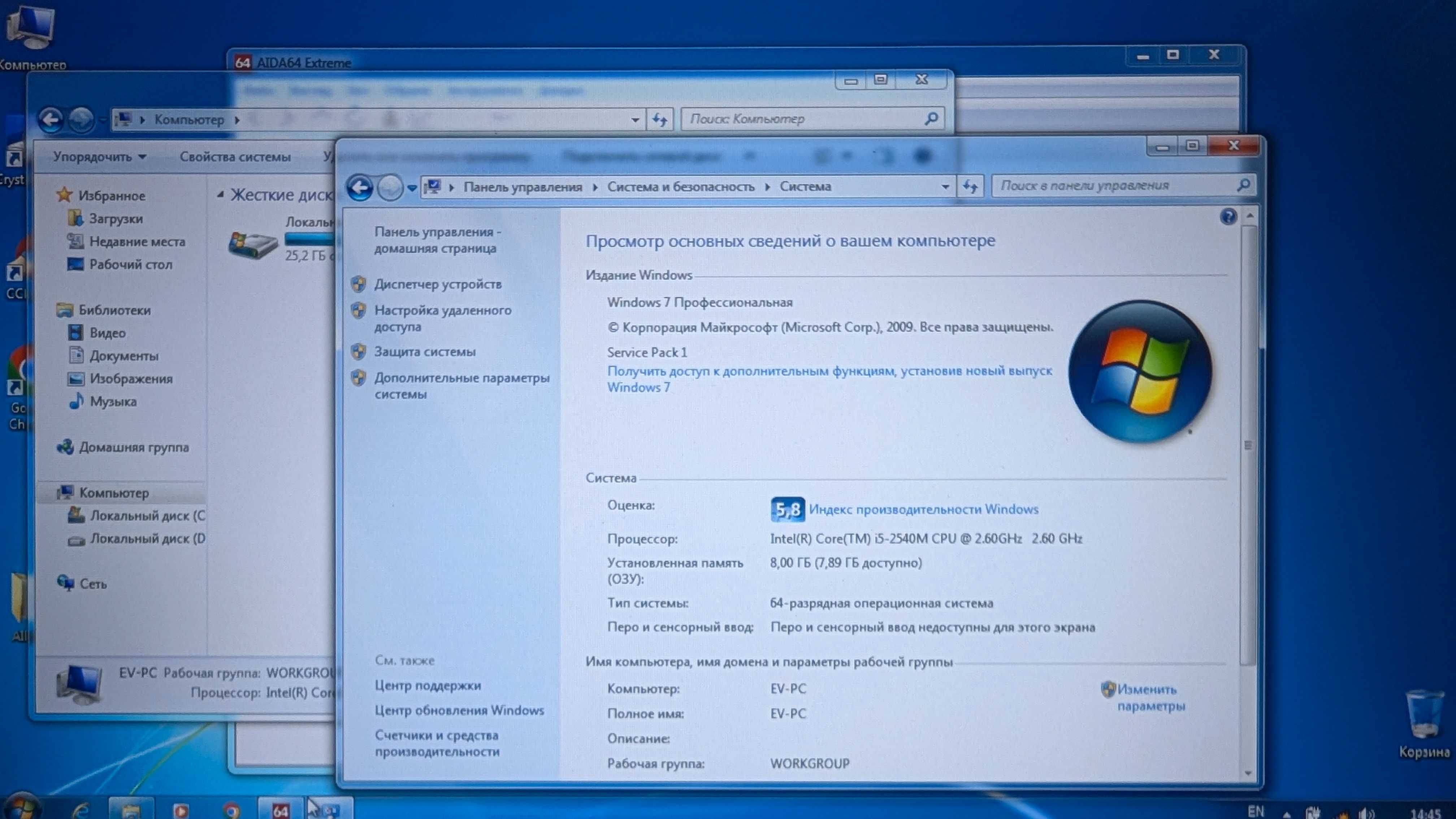Open 'Центр поддержки' link
The image size is (1456, 819).
coord(428,686)
